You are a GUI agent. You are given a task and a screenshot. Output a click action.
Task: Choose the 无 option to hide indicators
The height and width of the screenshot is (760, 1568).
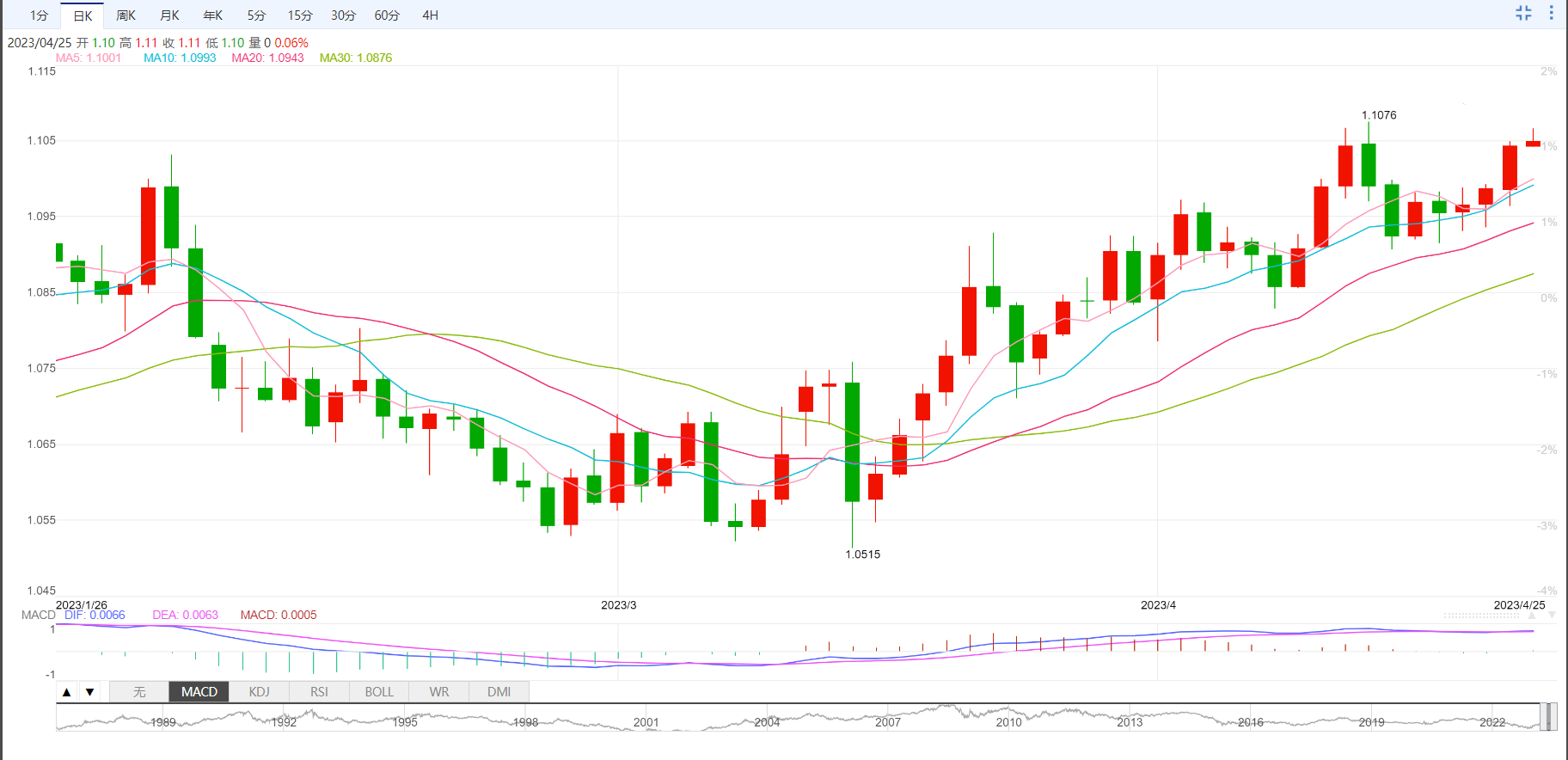(x=139, y=692)
